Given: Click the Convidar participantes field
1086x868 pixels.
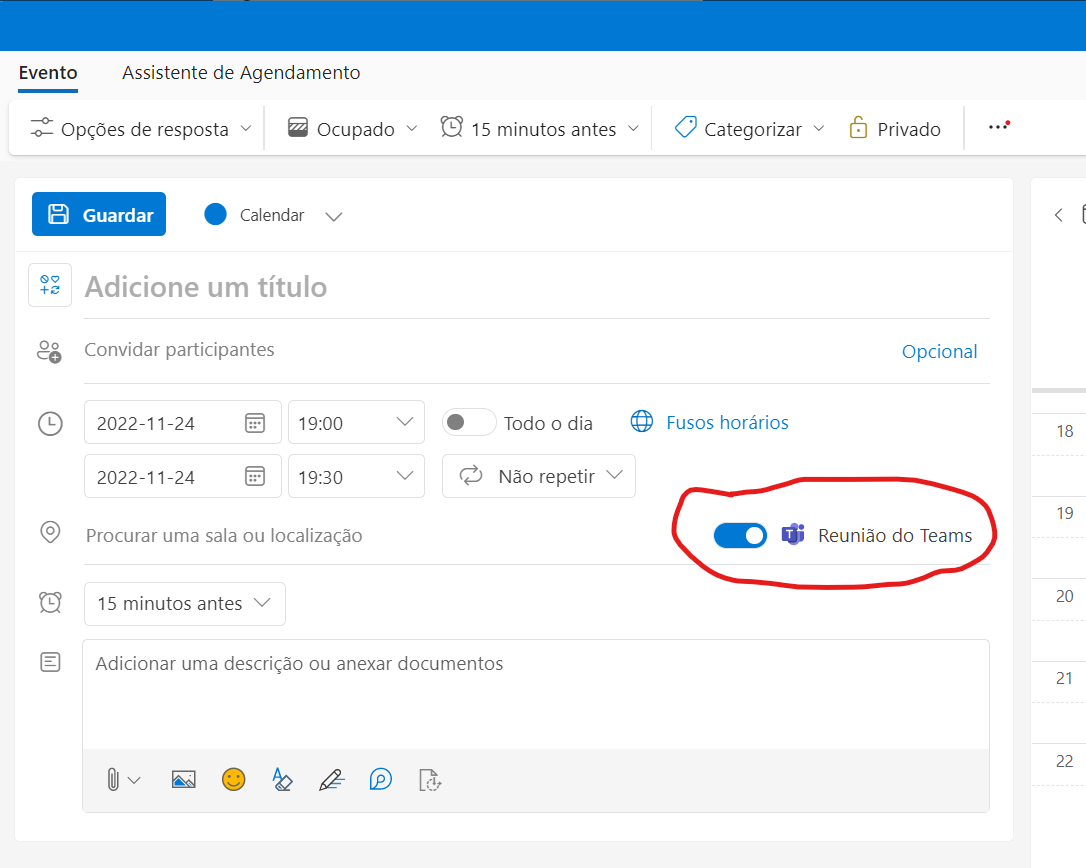Looking at the screenshot, I should coord(485,350).
